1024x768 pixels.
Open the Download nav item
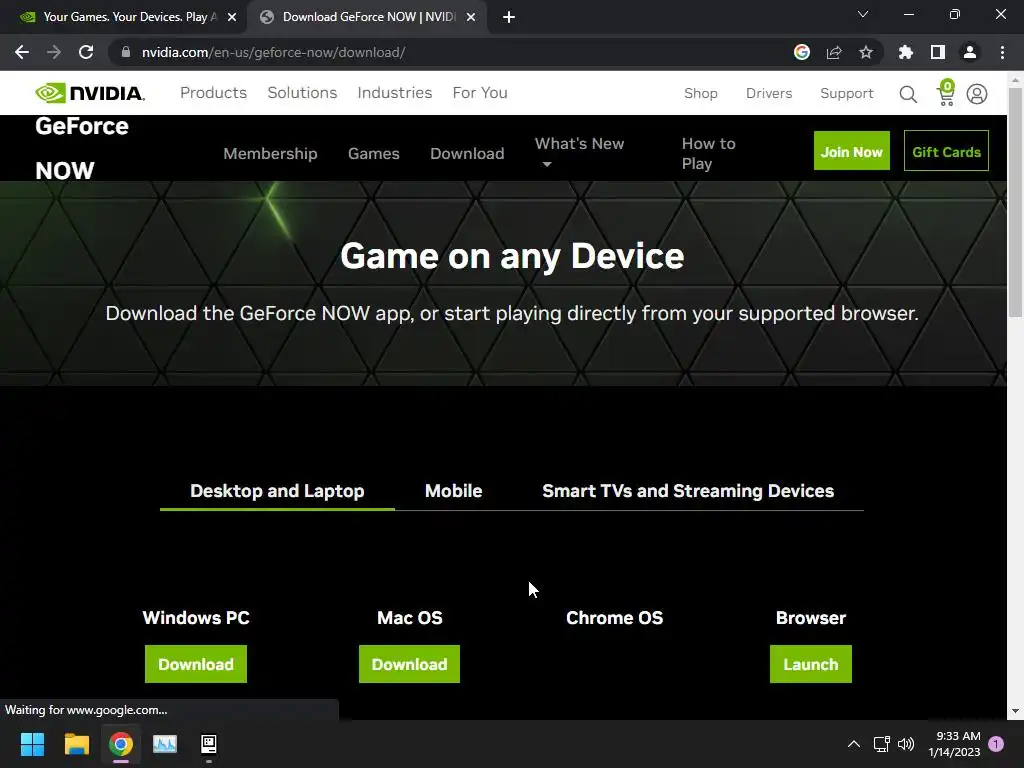tap(467, 153)
